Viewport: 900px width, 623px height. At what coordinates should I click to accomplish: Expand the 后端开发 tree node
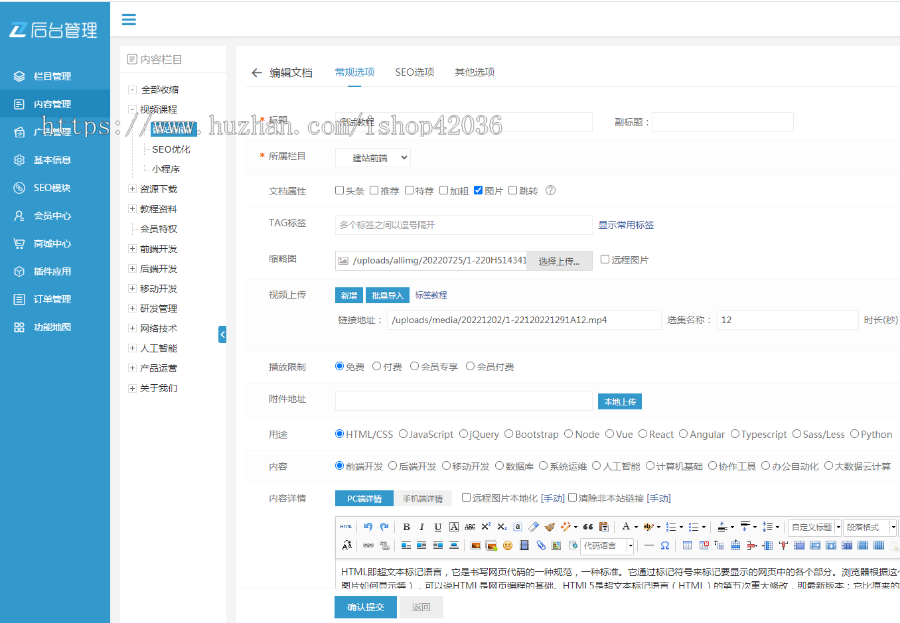(x=132, y=269)
